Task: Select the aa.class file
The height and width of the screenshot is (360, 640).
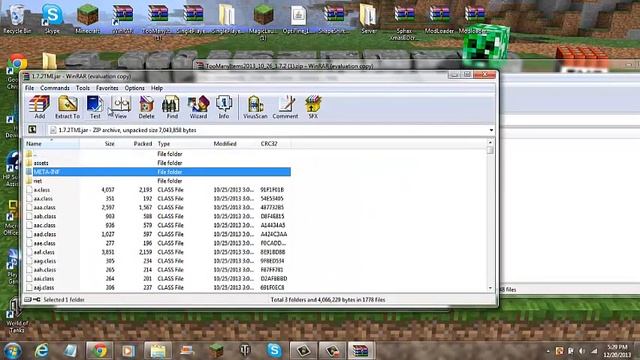Action: (158, 198)
